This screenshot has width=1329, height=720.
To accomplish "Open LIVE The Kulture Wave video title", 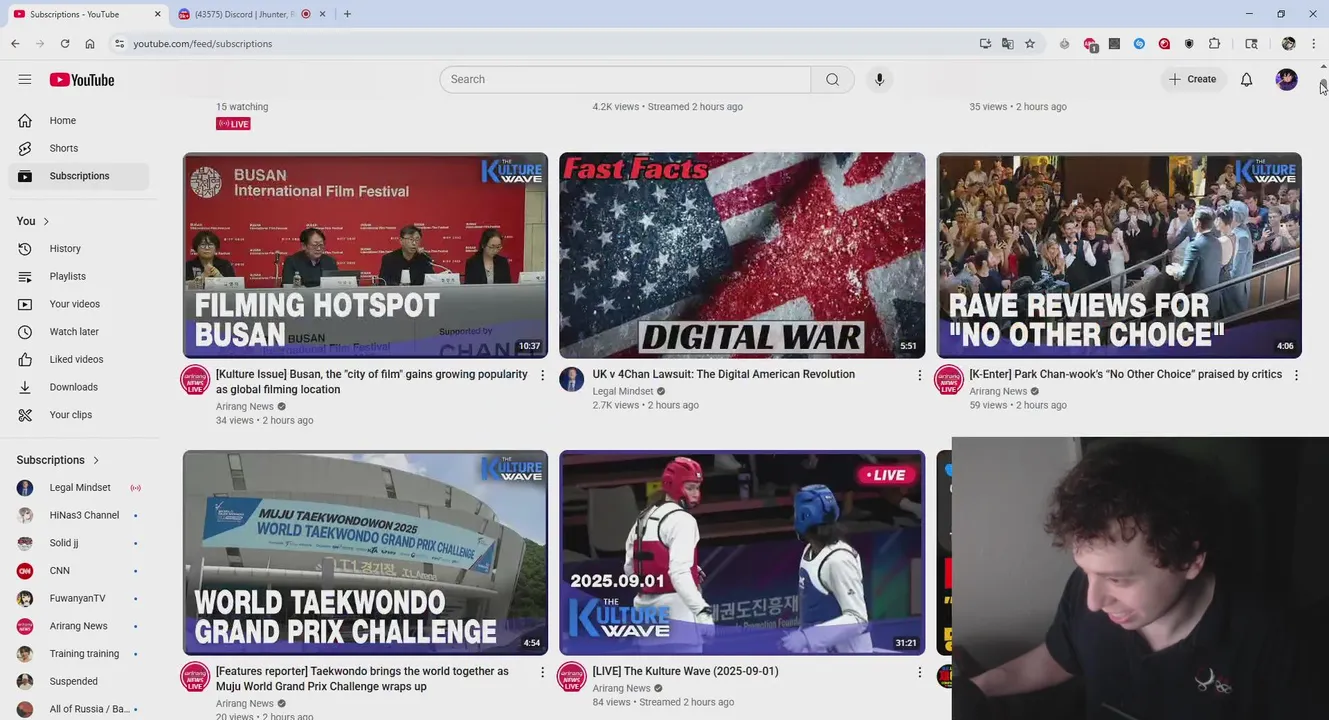I will click(x=685, y=671).
